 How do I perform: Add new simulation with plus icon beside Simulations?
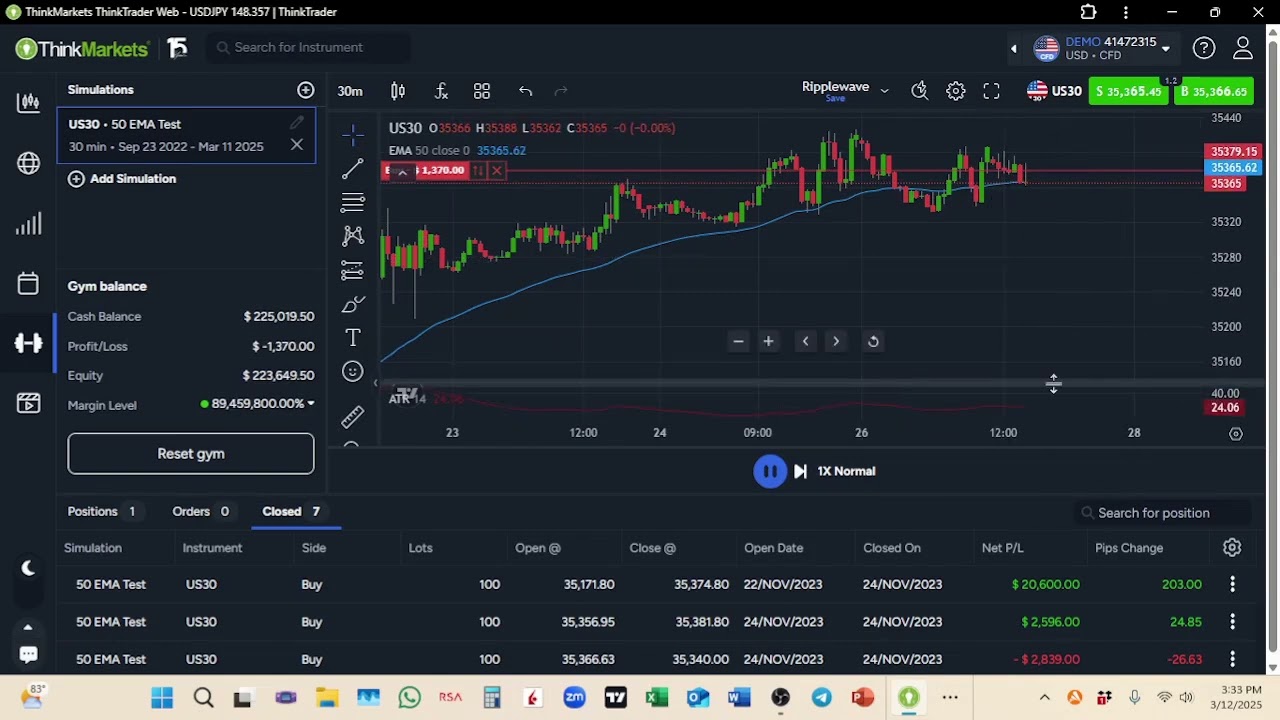click(306, 90)
